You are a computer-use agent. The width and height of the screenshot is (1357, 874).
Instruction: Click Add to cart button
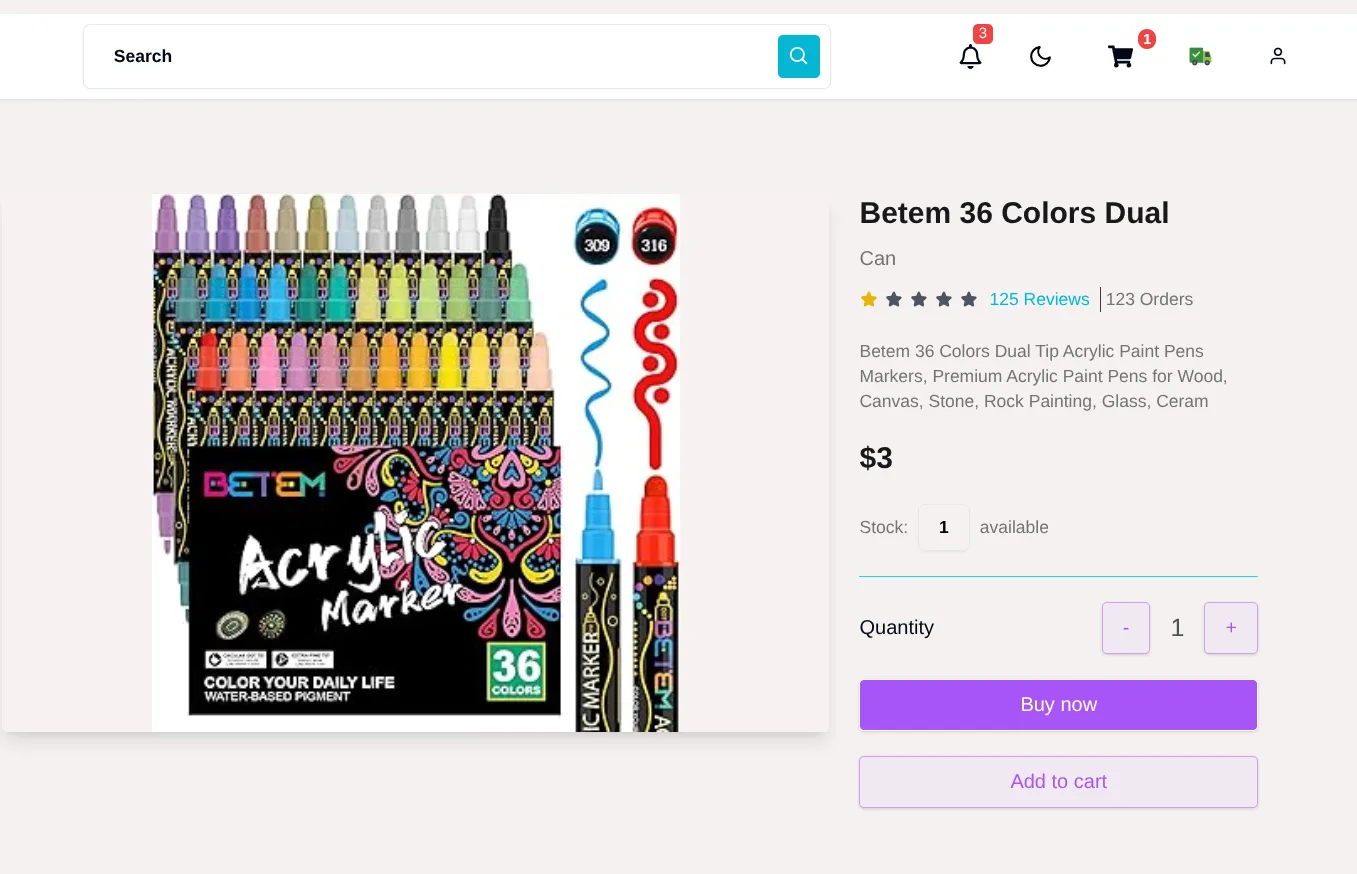pyautogui.click(x=1058, y=782)
